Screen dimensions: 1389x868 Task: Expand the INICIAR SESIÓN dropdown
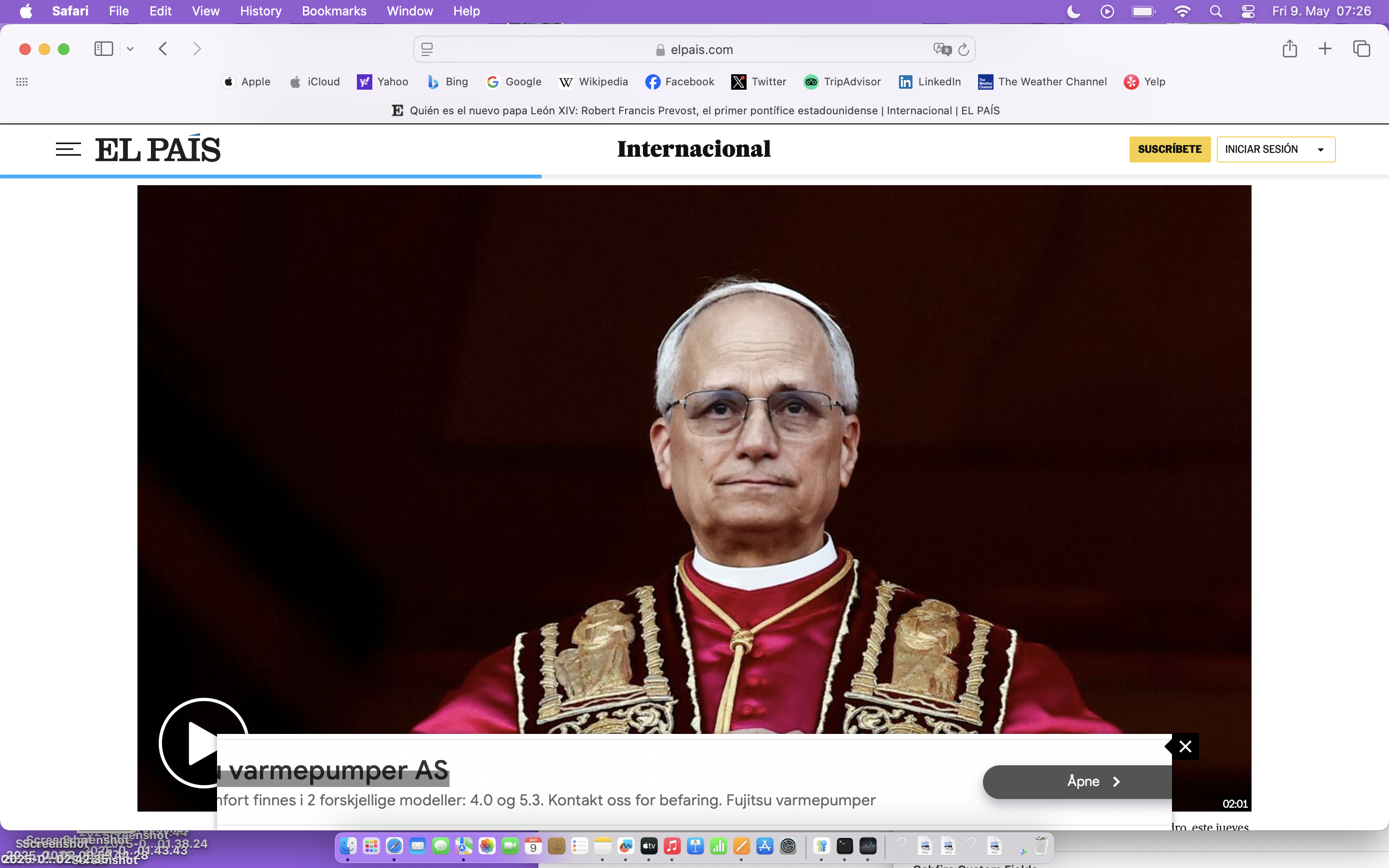coord(1276,149)
